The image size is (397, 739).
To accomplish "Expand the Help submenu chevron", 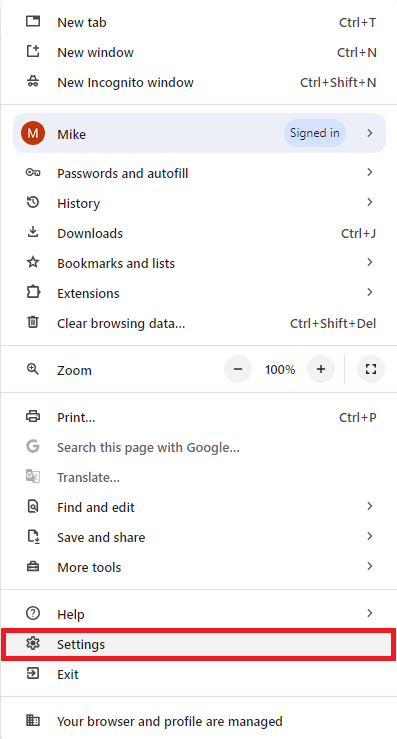I will tap(370, 613).
